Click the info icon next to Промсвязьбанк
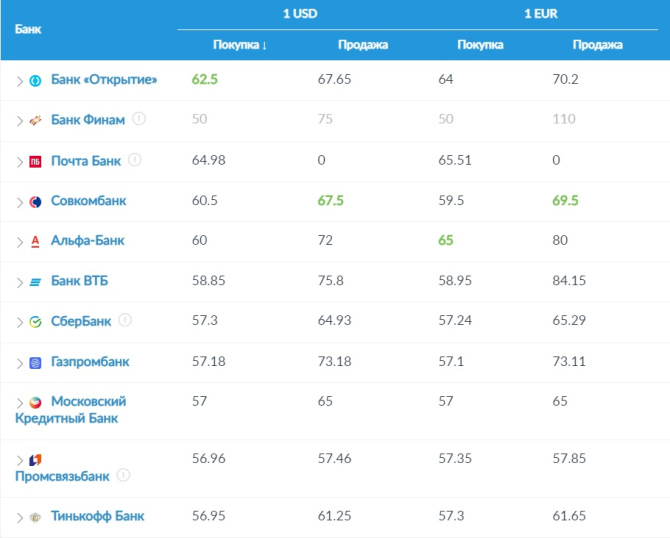 (123, 476)
